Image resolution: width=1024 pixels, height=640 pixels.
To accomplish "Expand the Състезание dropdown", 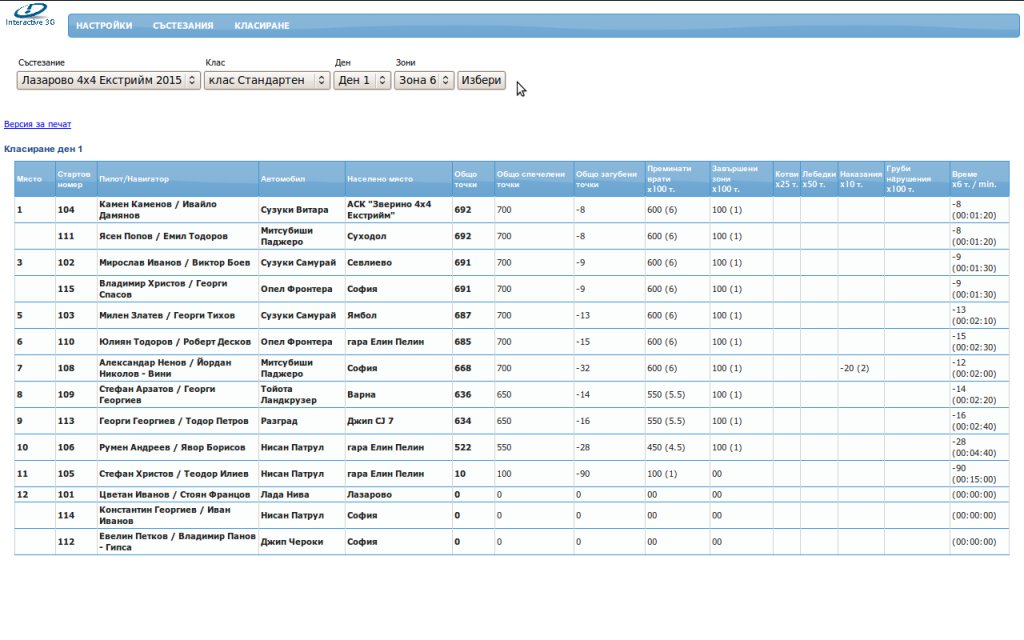I will click(108, 80).
